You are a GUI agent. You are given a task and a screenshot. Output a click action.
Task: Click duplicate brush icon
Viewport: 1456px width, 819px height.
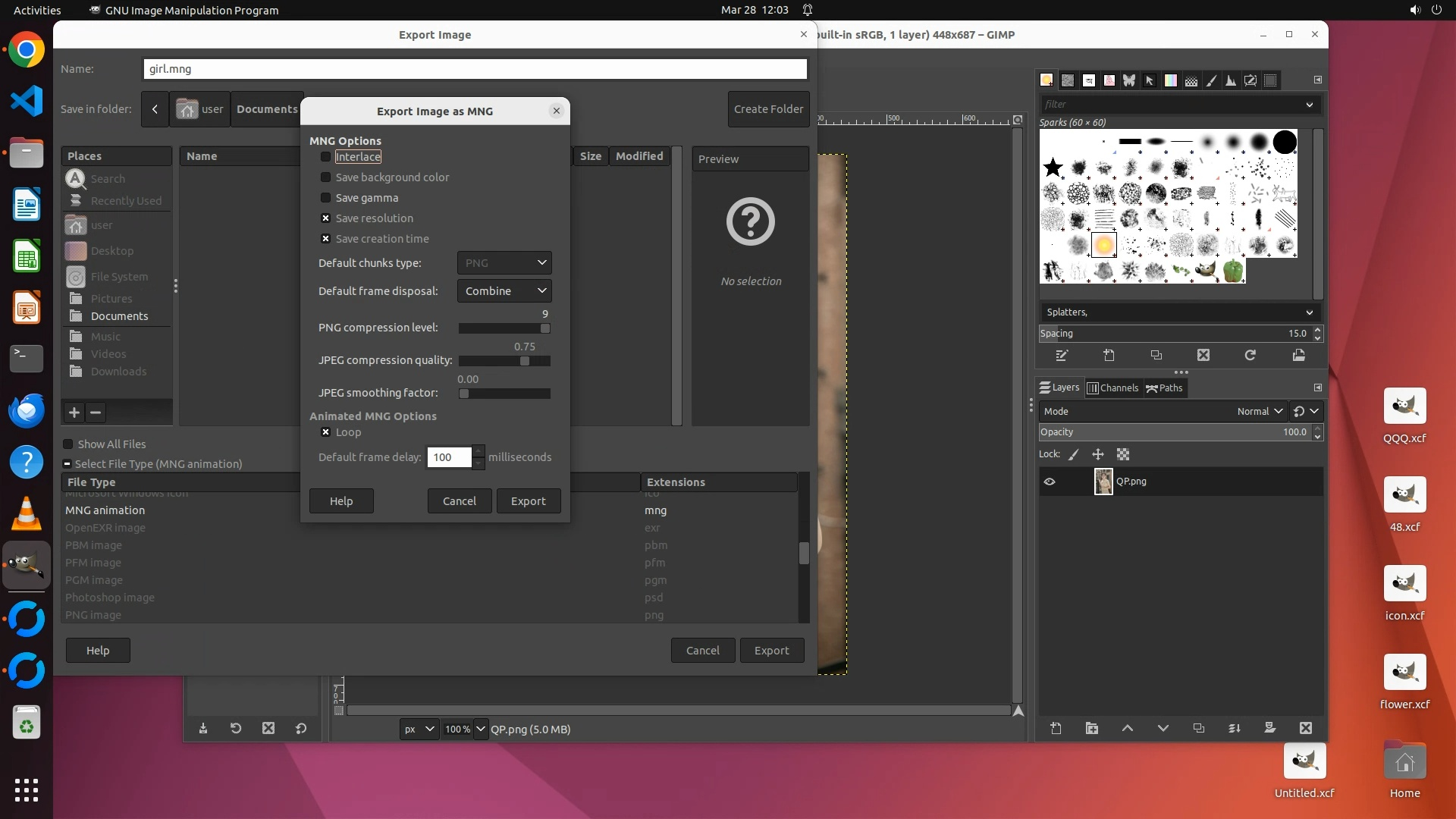point(1156,355)
